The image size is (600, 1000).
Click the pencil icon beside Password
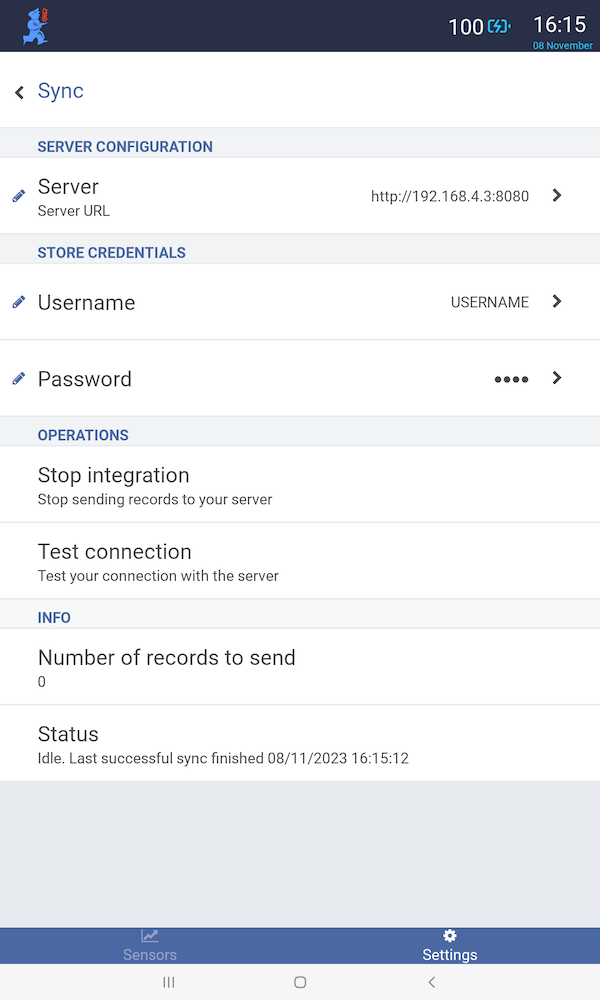tap(19, 378)
